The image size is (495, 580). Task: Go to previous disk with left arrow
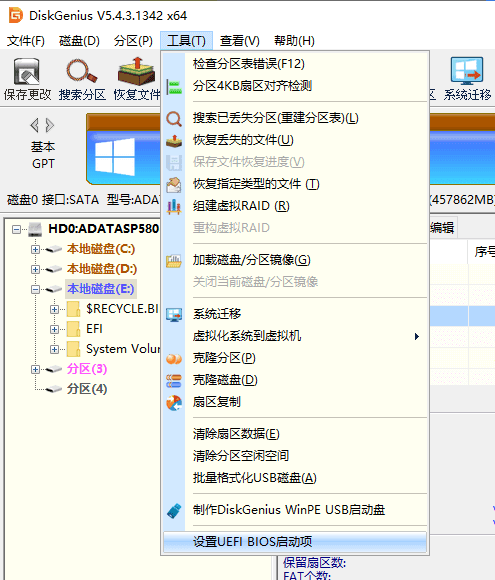35,125
